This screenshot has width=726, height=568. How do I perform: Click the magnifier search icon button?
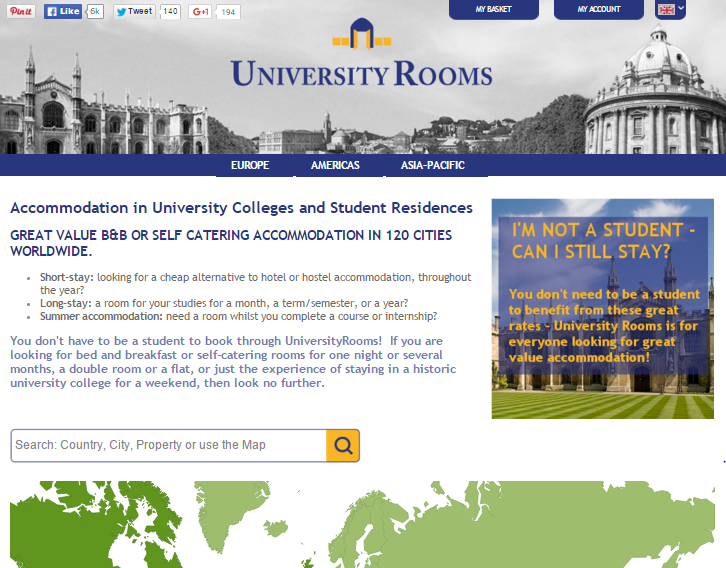[343, 445]
